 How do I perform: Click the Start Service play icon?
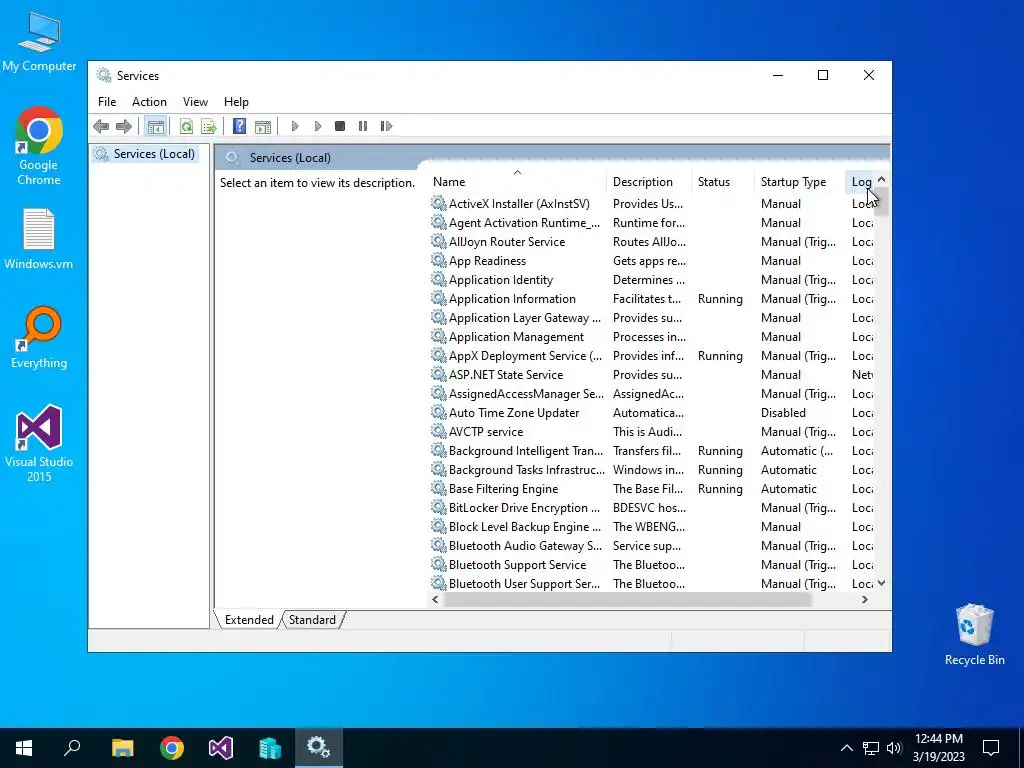[x=295, y=126]
